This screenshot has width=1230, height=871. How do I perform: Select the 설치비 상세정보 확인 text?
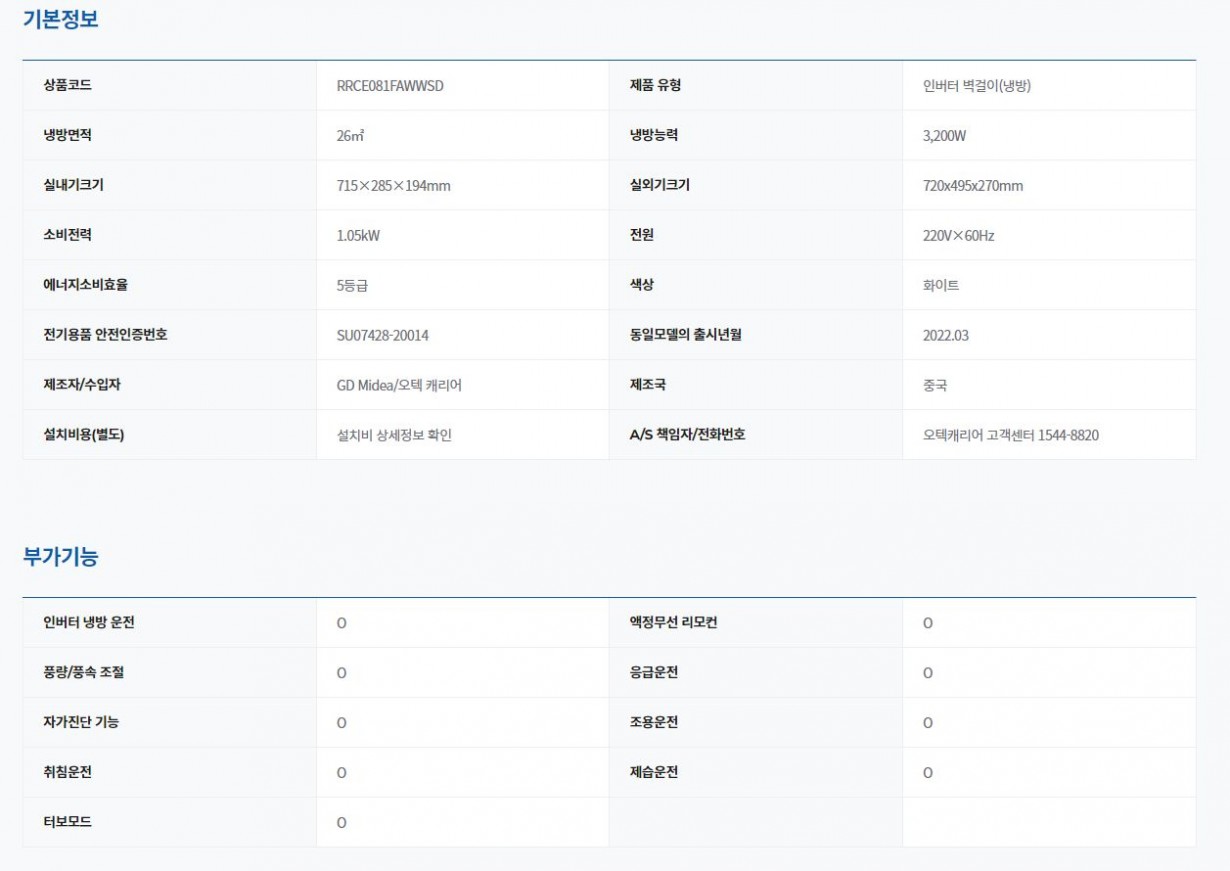[x=394, y=435]
